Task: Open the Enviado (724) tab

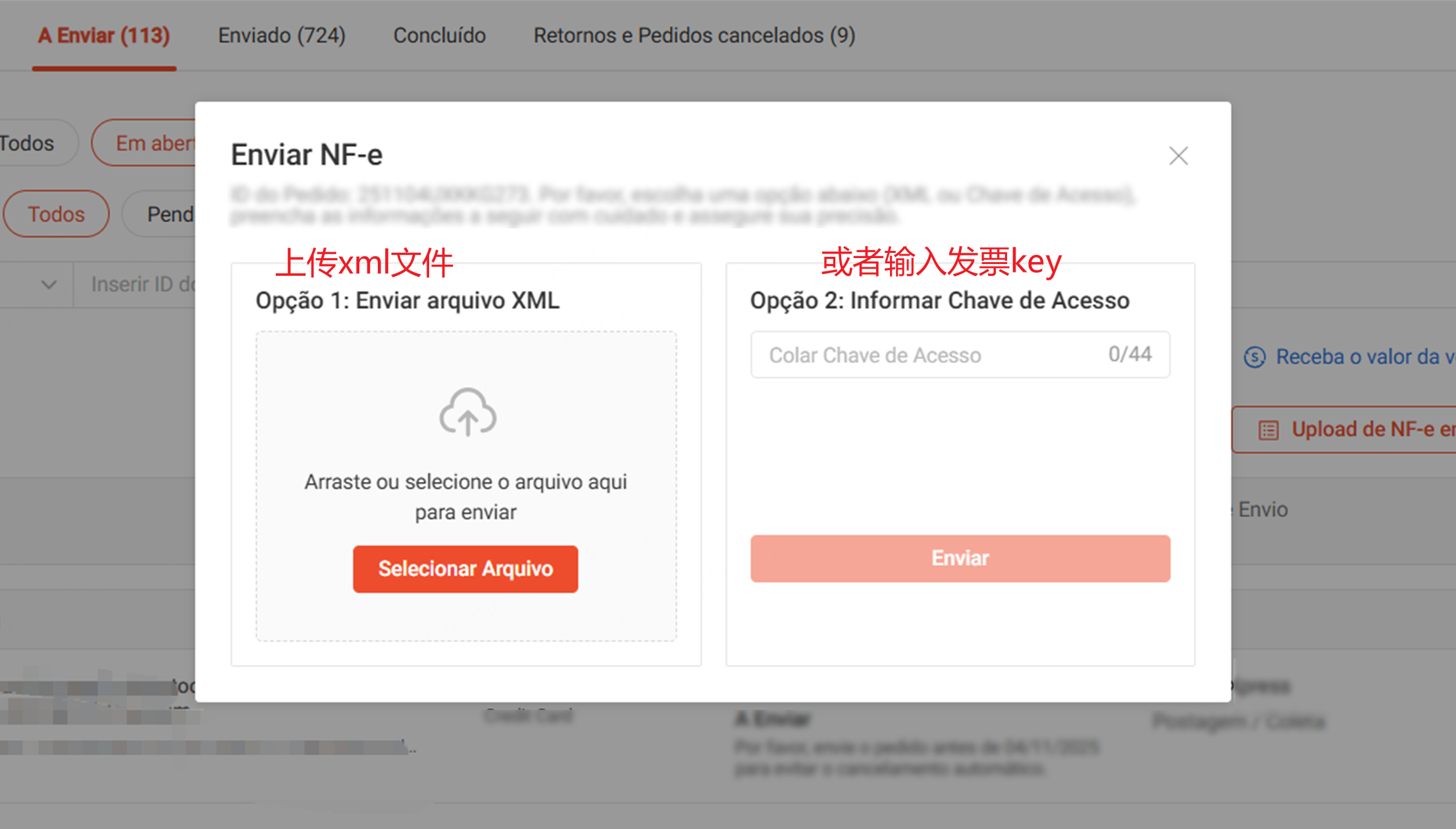Action: point(282,36)
